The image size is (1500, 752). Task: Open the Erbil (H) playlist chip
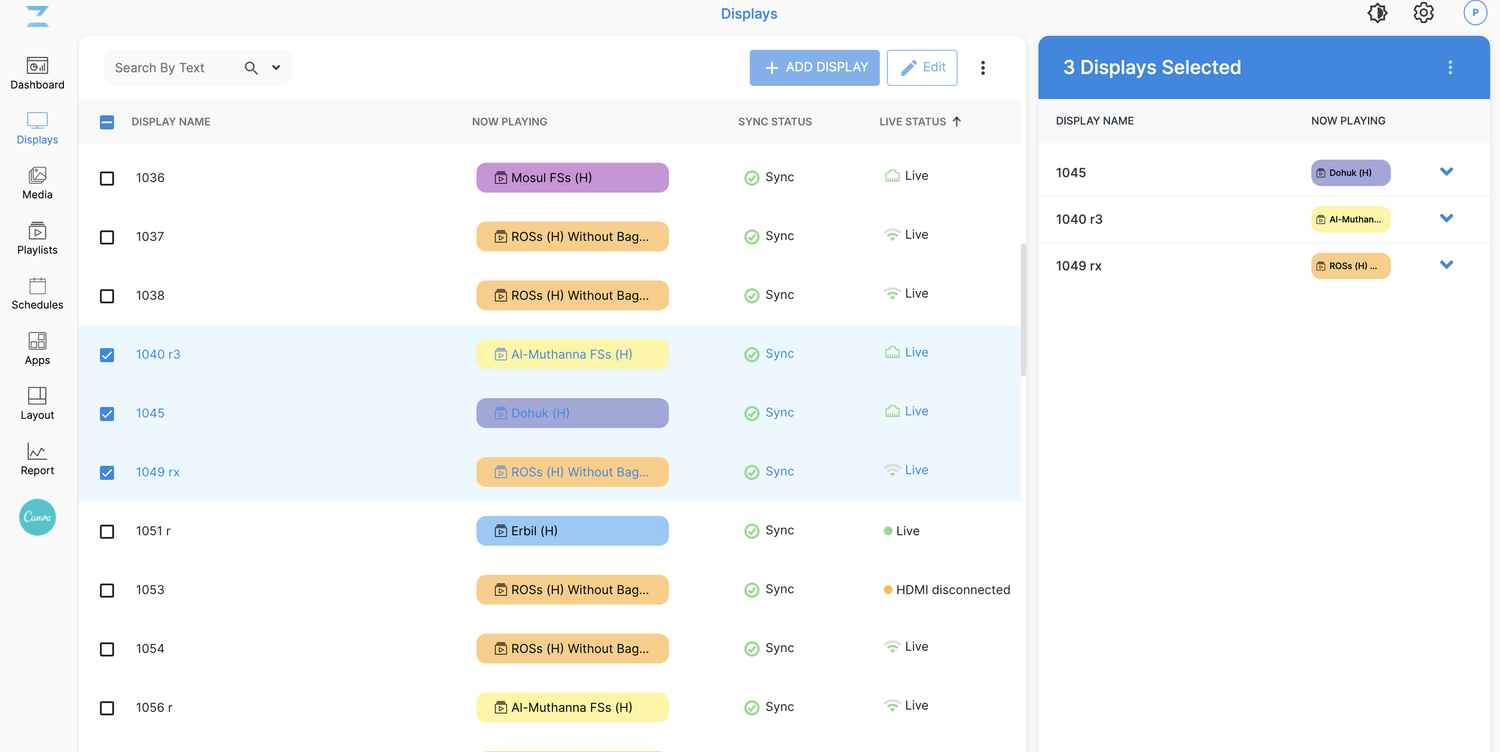point(572,531)
